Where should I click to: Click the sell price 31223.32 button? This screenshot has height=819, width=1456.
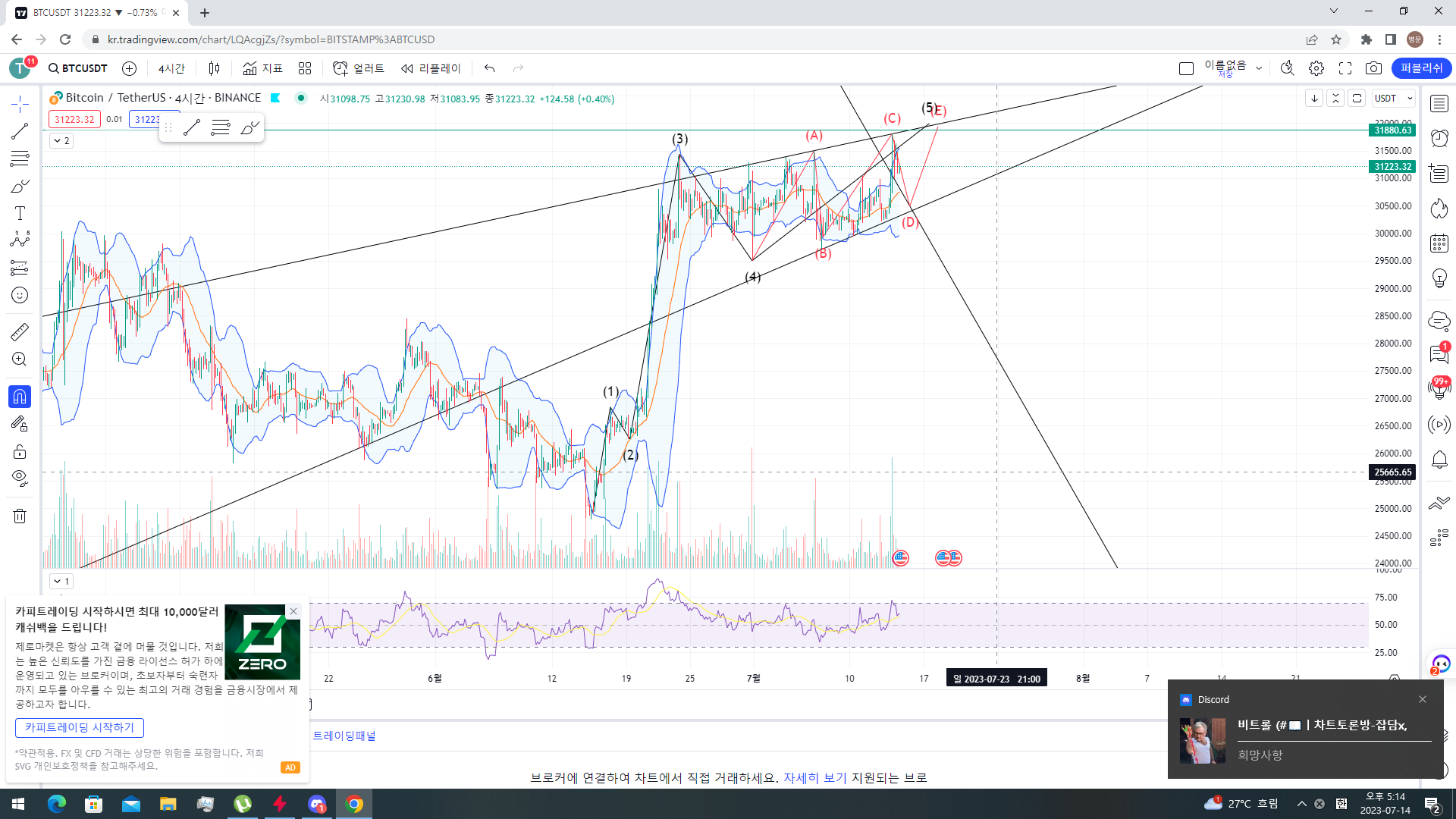point(74,119)
